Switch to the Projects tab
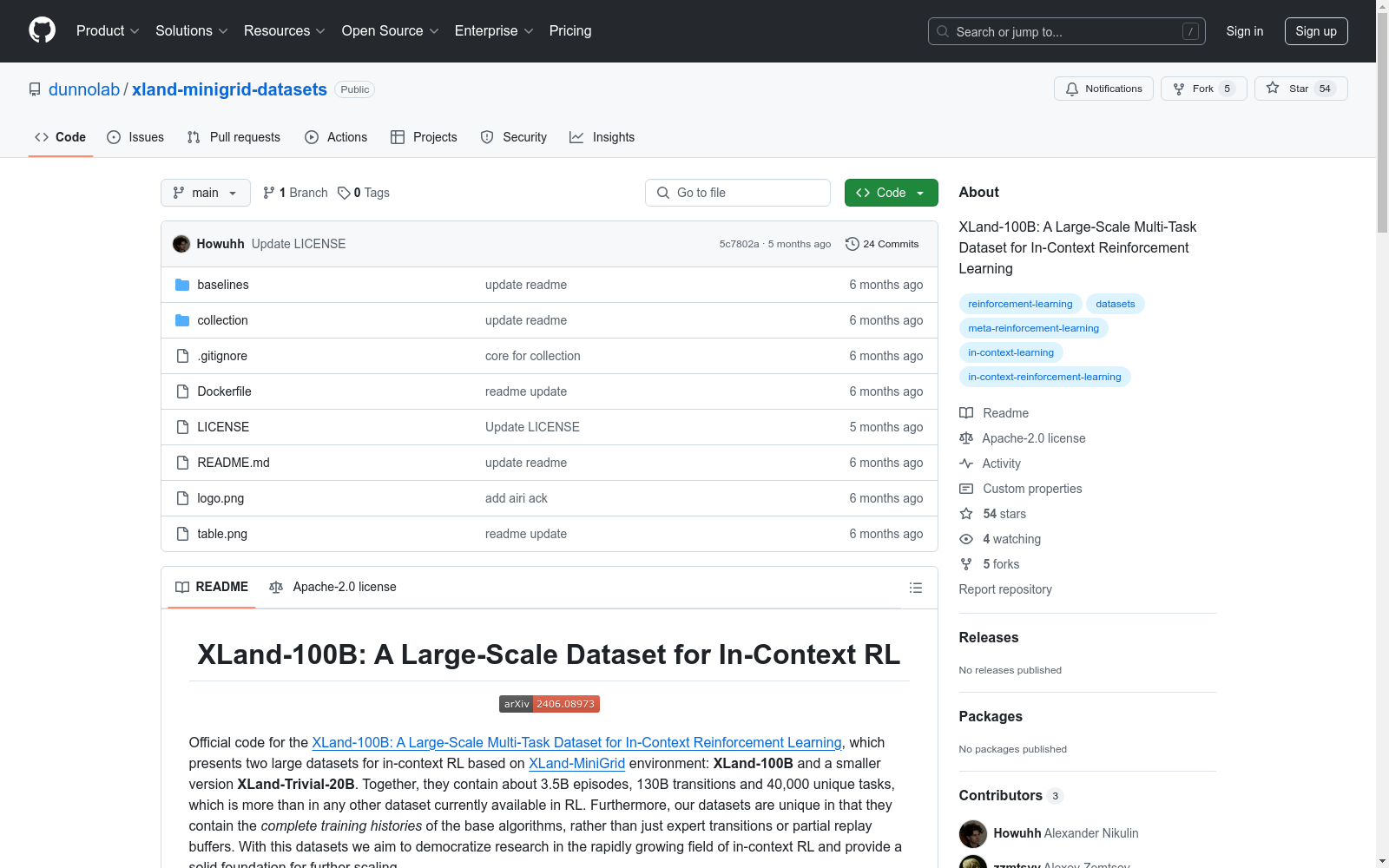Screen dimensions: 1389x868 (424, 137)
